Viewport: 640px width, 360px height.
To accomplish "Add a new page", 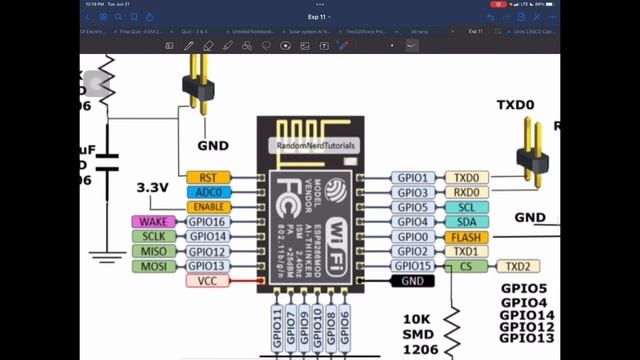I will click(522, 17).
